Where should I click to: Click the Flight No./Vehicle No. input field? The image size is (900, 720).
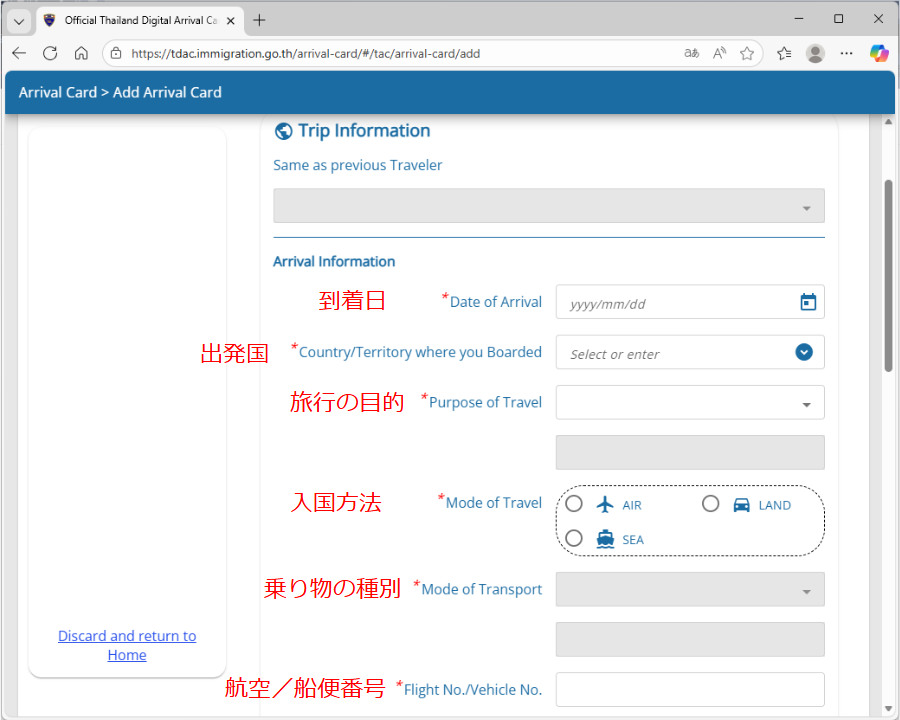click(x=690, y=689)
